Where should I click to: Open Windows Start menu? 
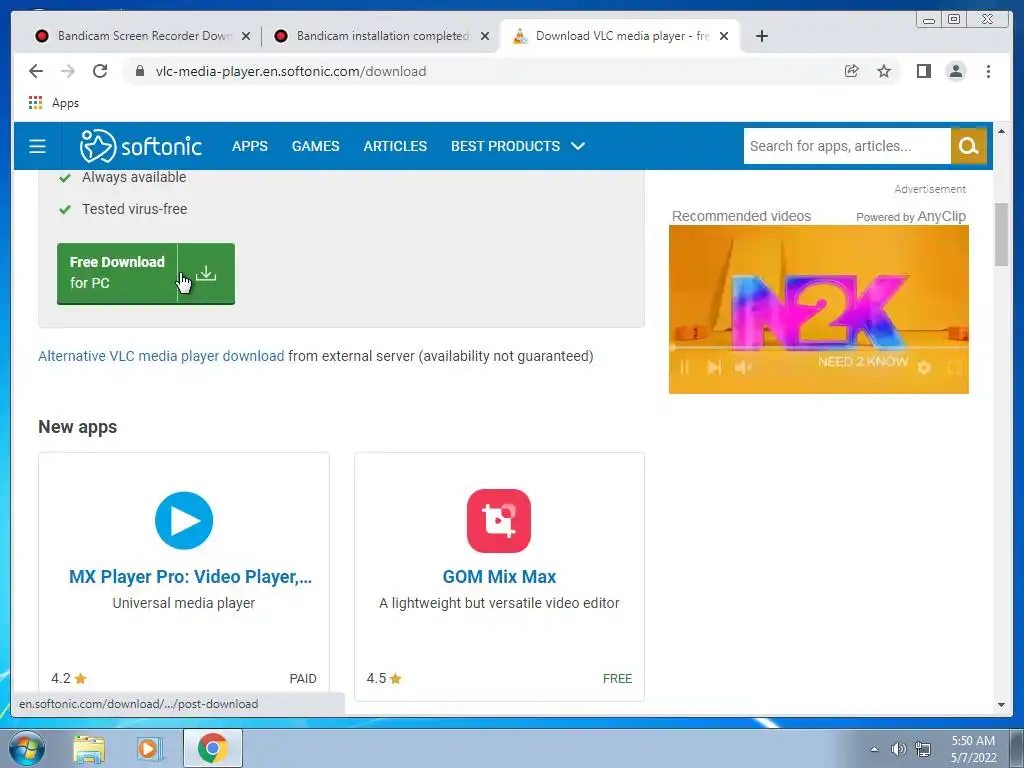(27, 748)
